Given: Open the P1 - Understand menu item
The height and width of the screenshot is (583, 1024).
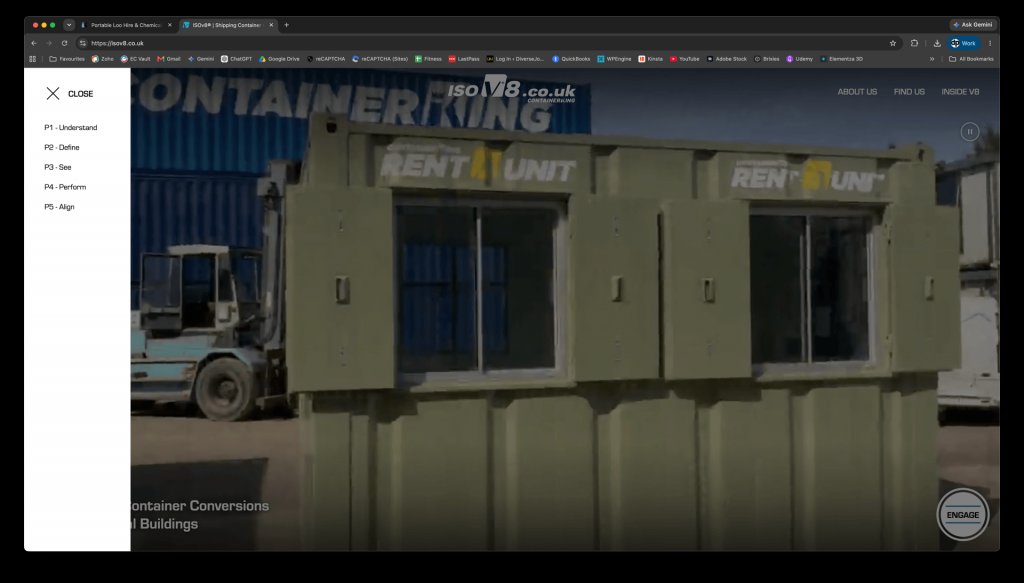Looking at the screenshot, I should (x=71, y=128).
